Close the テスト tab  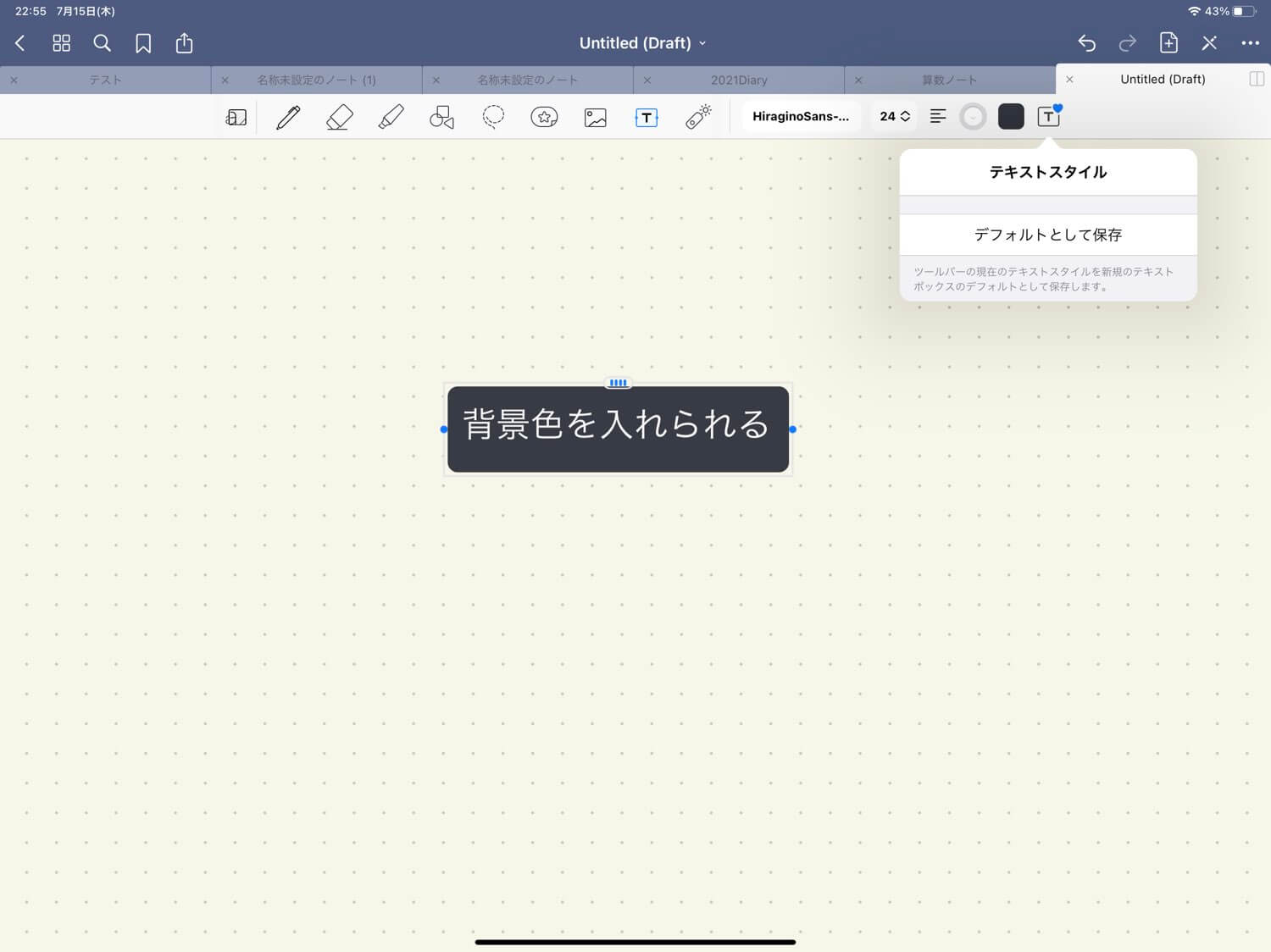coord(14,80)
